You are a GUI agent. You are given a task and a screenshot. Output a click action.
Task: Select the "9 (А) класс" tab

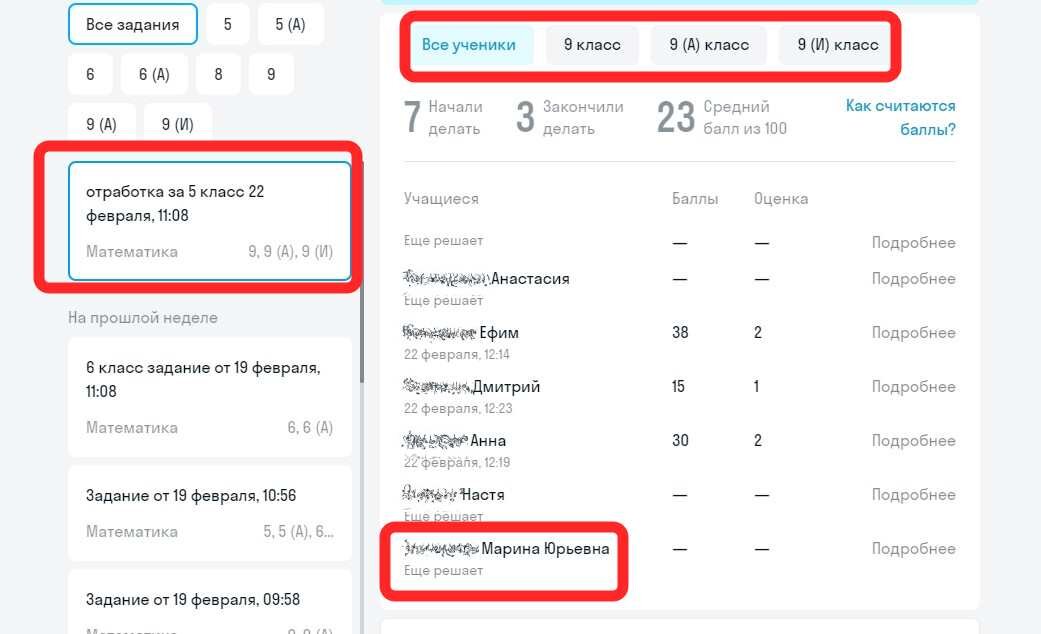(709, 44)
